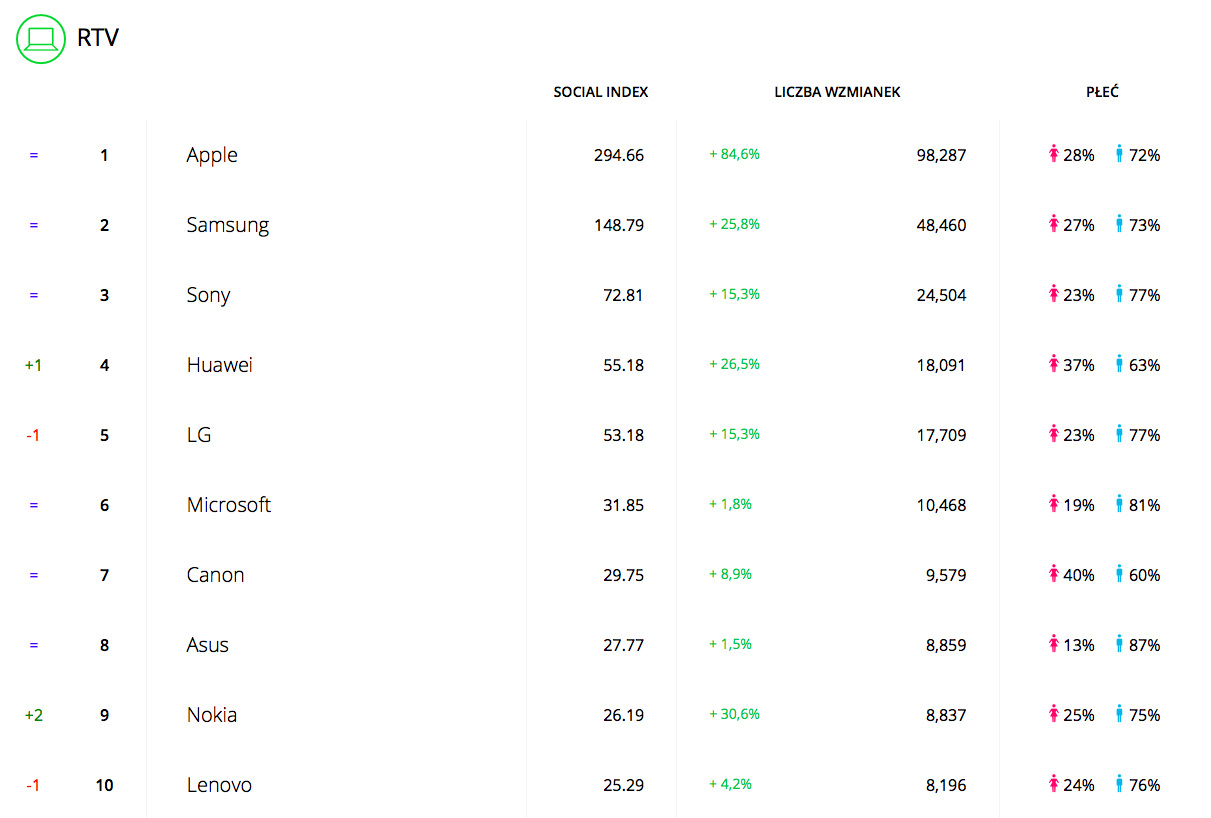Image resolution: width=1211 pixels, height=818 pixels.
Task: Click the pink female icon in Canon row
Action: pyautogui.click(x=1053, y=574)
